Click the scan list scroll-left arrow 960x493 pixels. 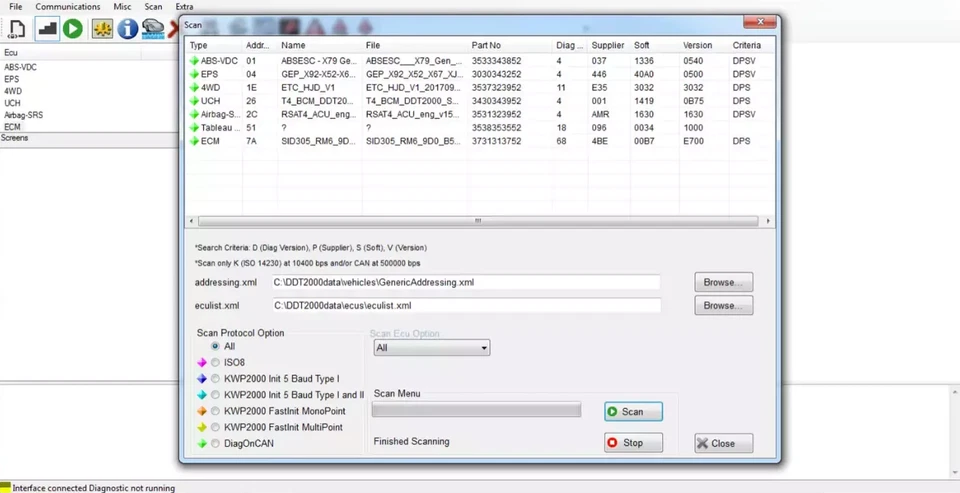pos(191,221)
